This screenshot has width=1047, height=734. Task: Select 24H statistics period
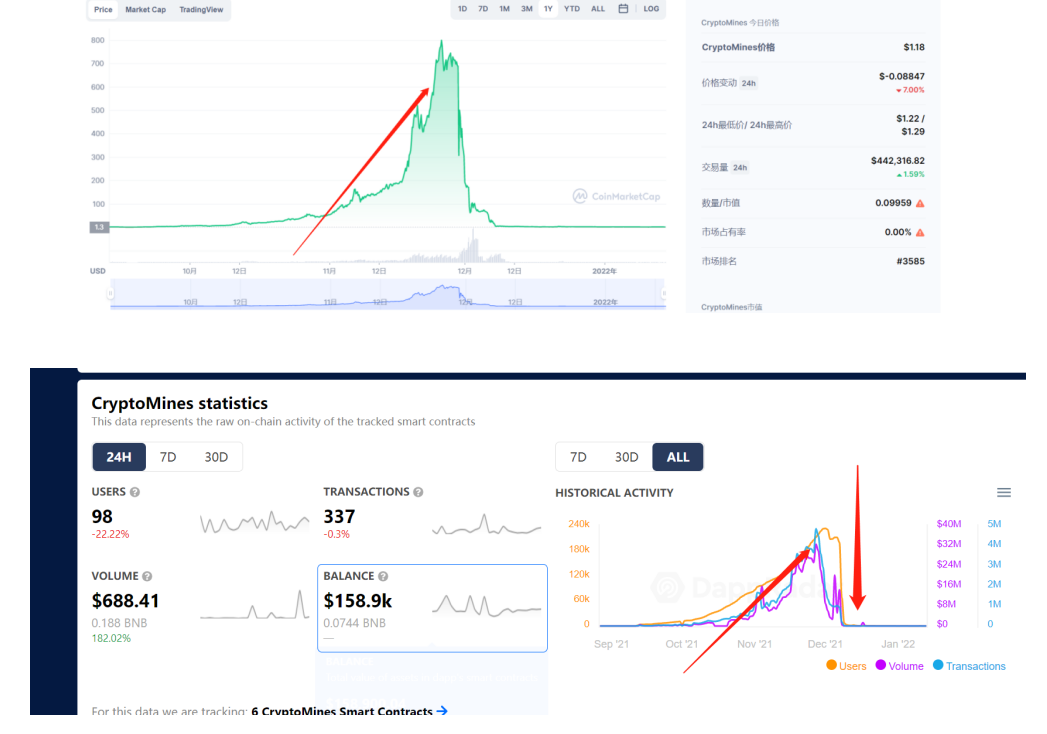pyautogui.click(x=119, y=457)
